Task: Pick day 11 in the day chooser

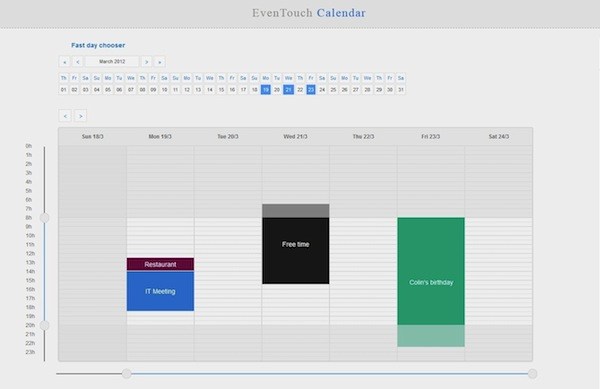Action: pos(175,90)
